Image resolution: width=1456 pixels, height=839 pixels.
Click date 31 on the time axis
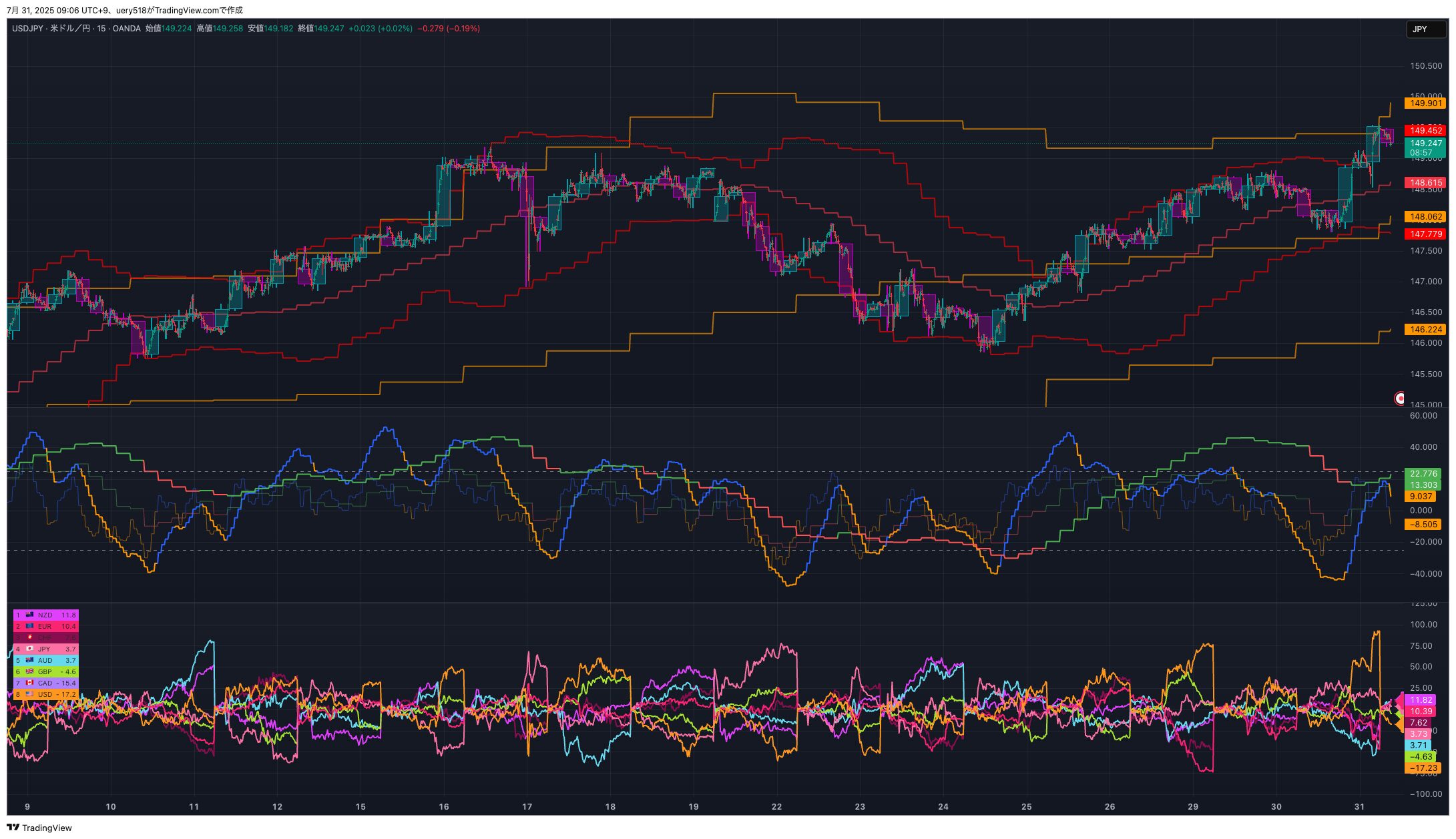[x=1359, y=806]
